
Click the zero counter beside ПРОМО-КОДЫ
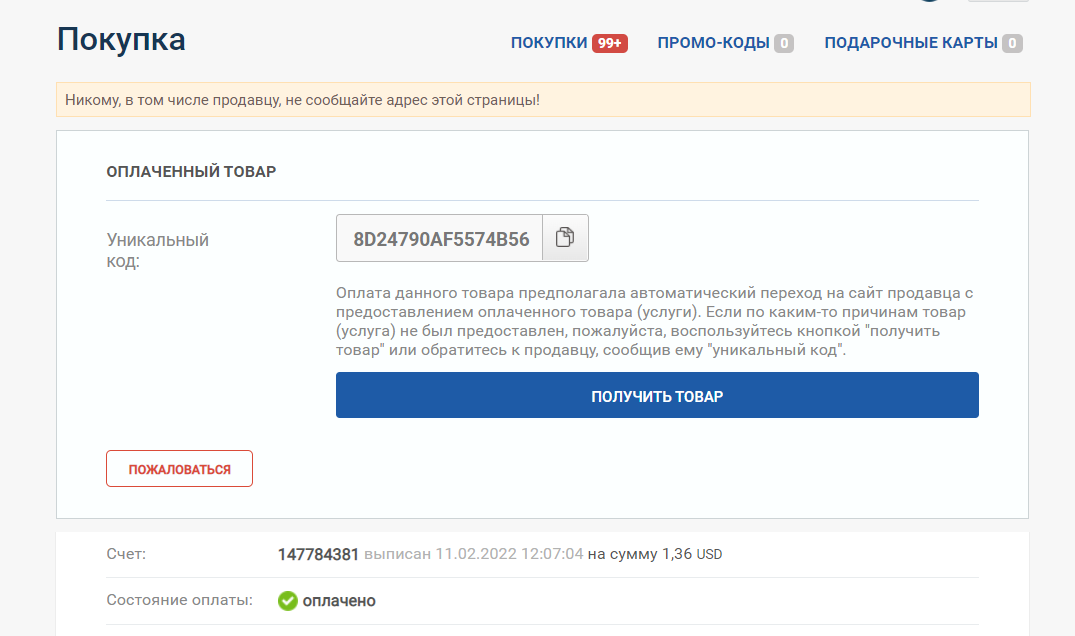coord(784,43)
